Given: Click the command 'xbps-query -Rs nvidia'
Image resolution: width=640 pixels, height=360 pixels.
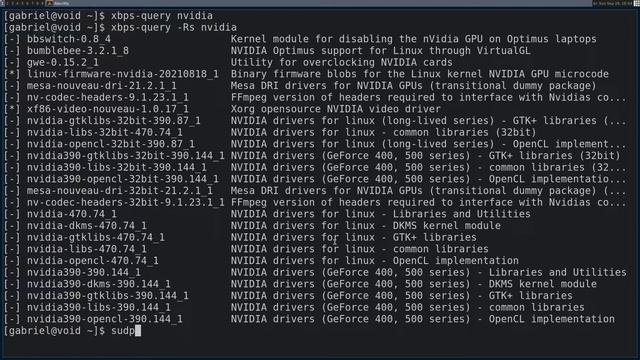Looking at the screenshot, I should coord(174,27).
